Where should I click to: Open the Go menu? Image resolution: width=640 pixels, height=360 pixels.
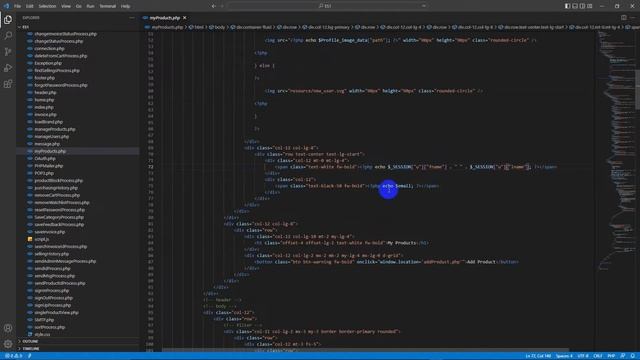(78, 6)
